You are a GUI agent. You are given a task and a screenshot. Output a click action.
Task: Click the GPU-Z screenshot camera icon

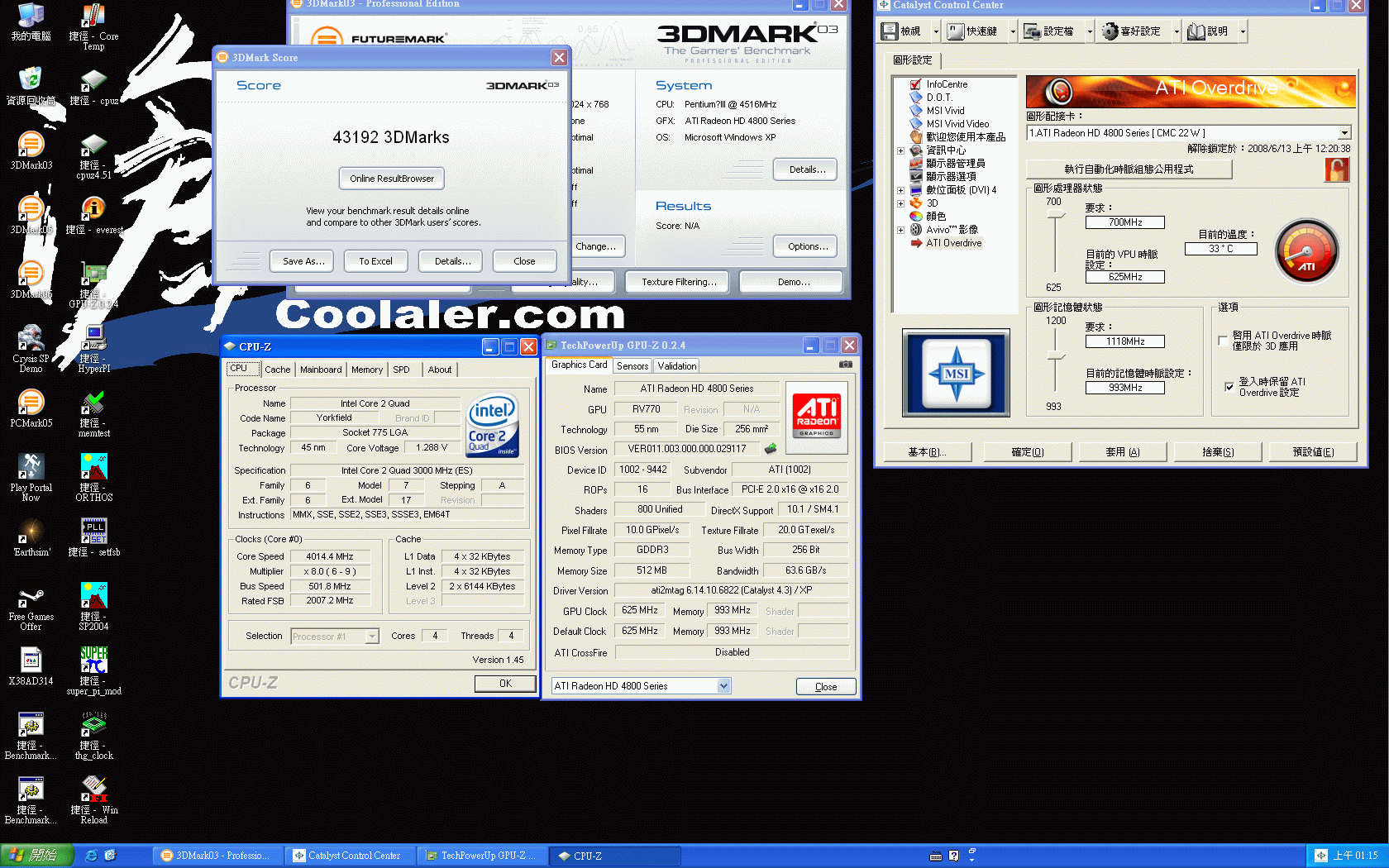pos(845,365)
